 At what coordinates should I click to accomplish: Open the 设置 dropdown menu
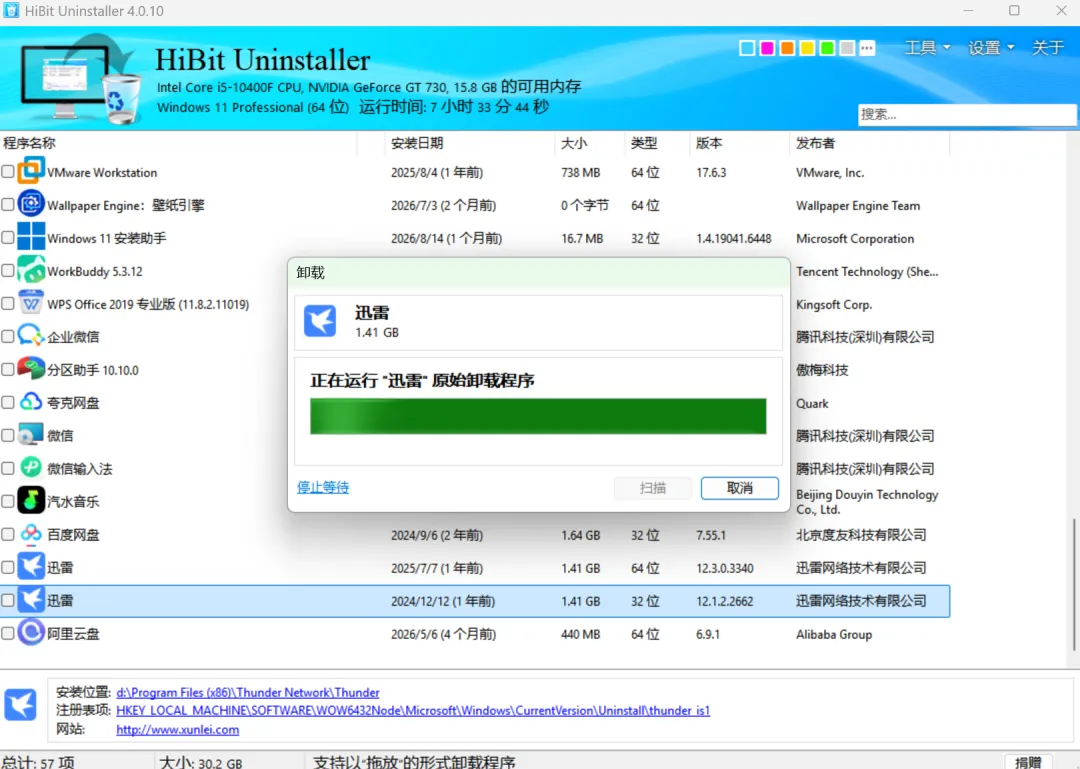991,48
